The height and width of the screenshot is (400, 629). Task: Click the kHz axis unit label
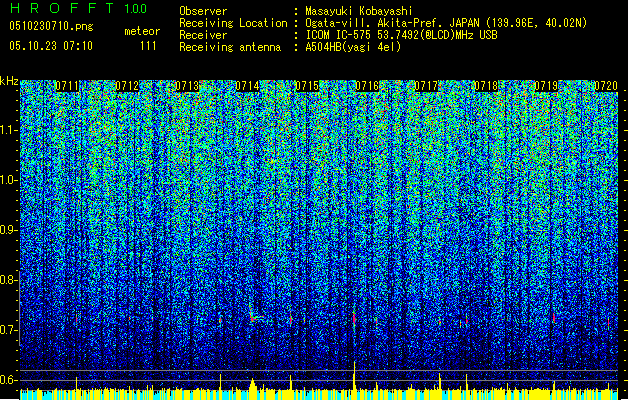tap(9, 81)
